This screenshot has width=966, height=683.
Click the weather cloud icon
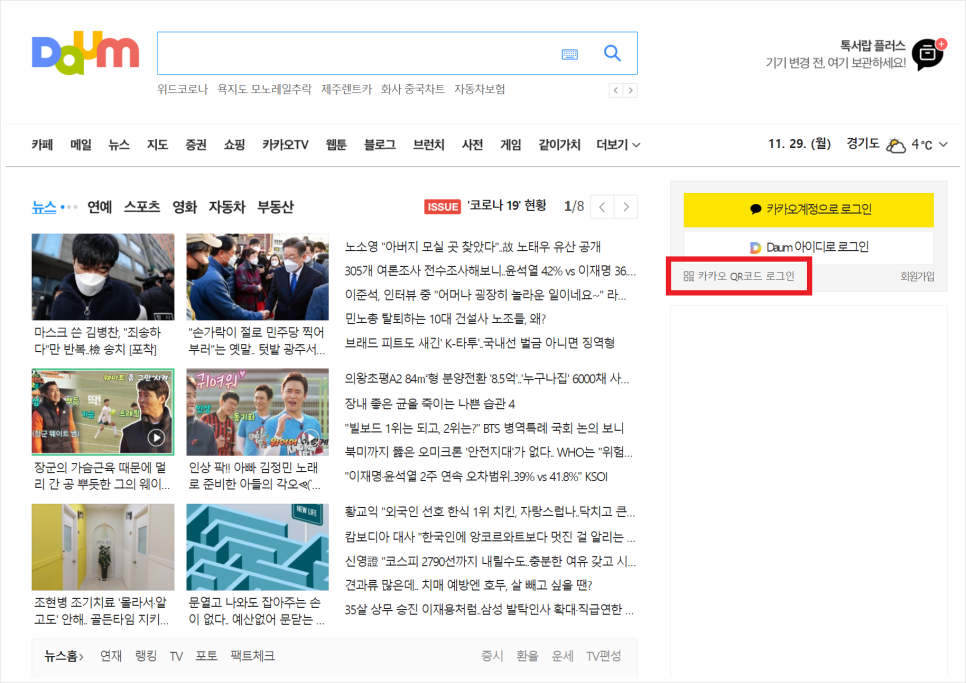tap(895, 145)
